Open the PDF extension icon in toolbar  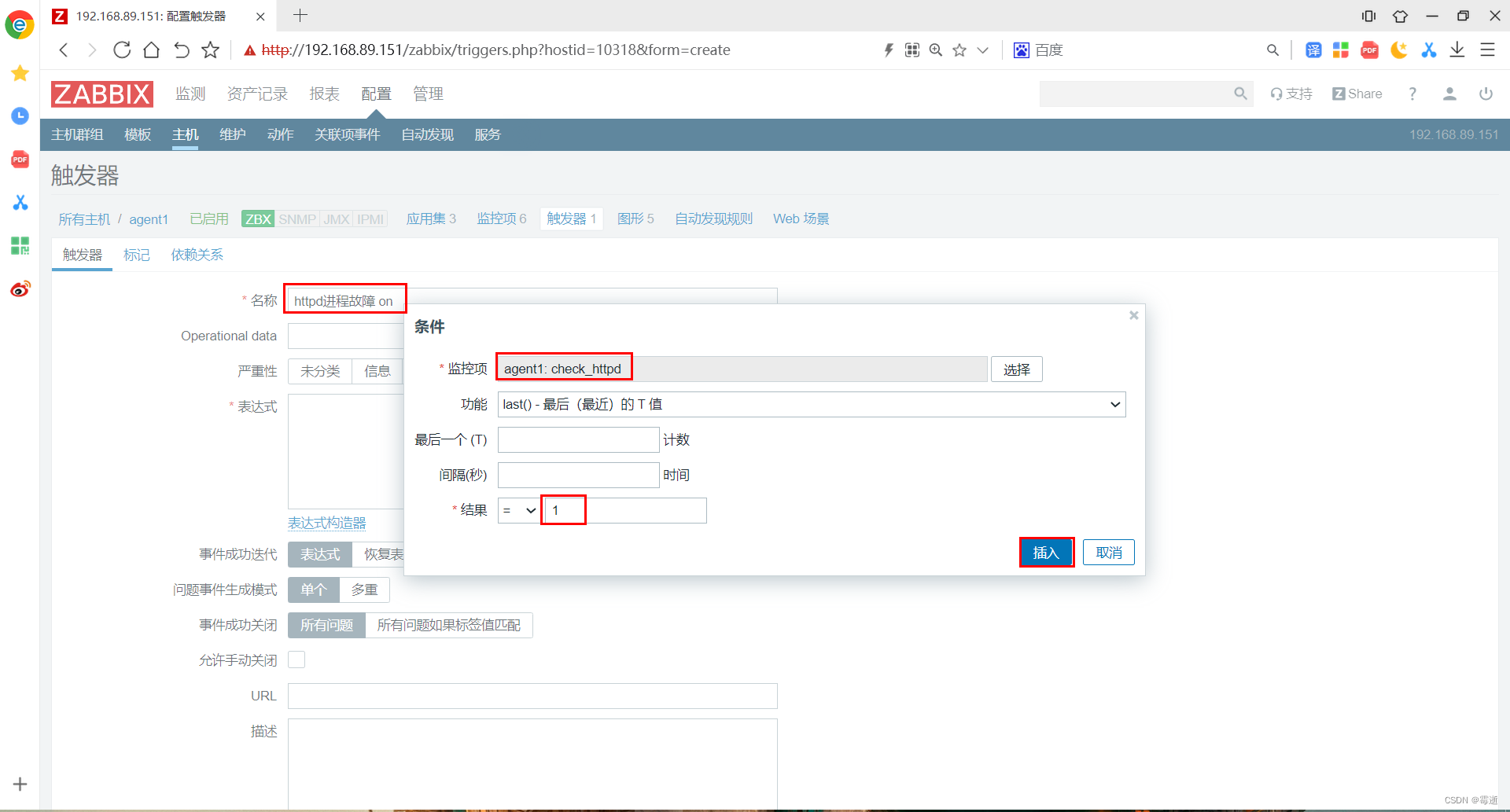click(1370, 50)
